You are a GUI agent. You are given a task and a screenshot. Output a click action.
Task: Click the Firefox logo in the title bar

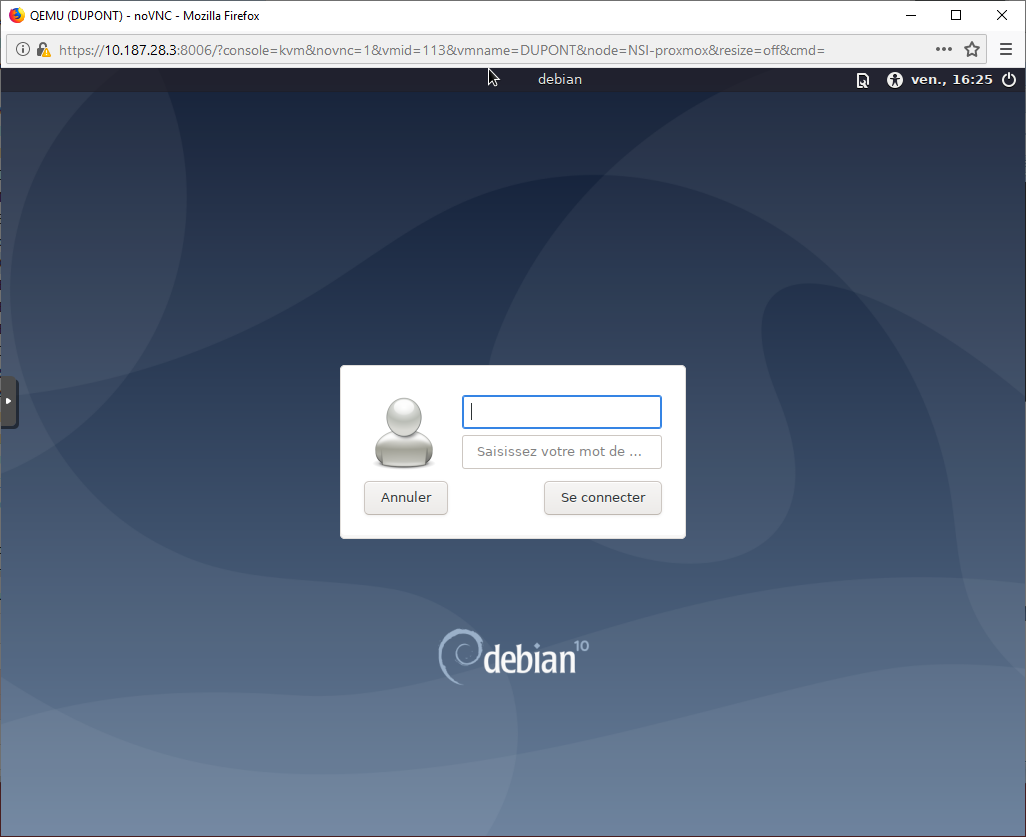pos(16,15)
